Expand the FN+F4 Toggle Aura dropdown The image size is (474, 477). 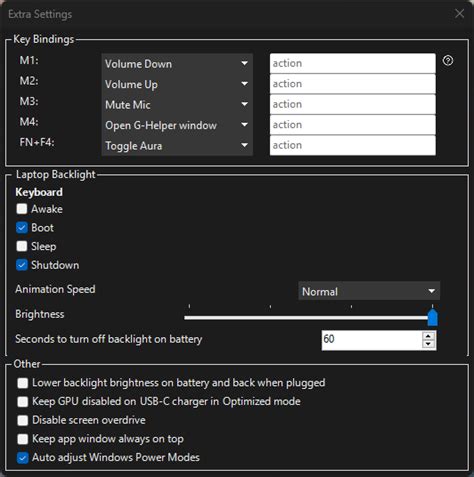[177, 146]
